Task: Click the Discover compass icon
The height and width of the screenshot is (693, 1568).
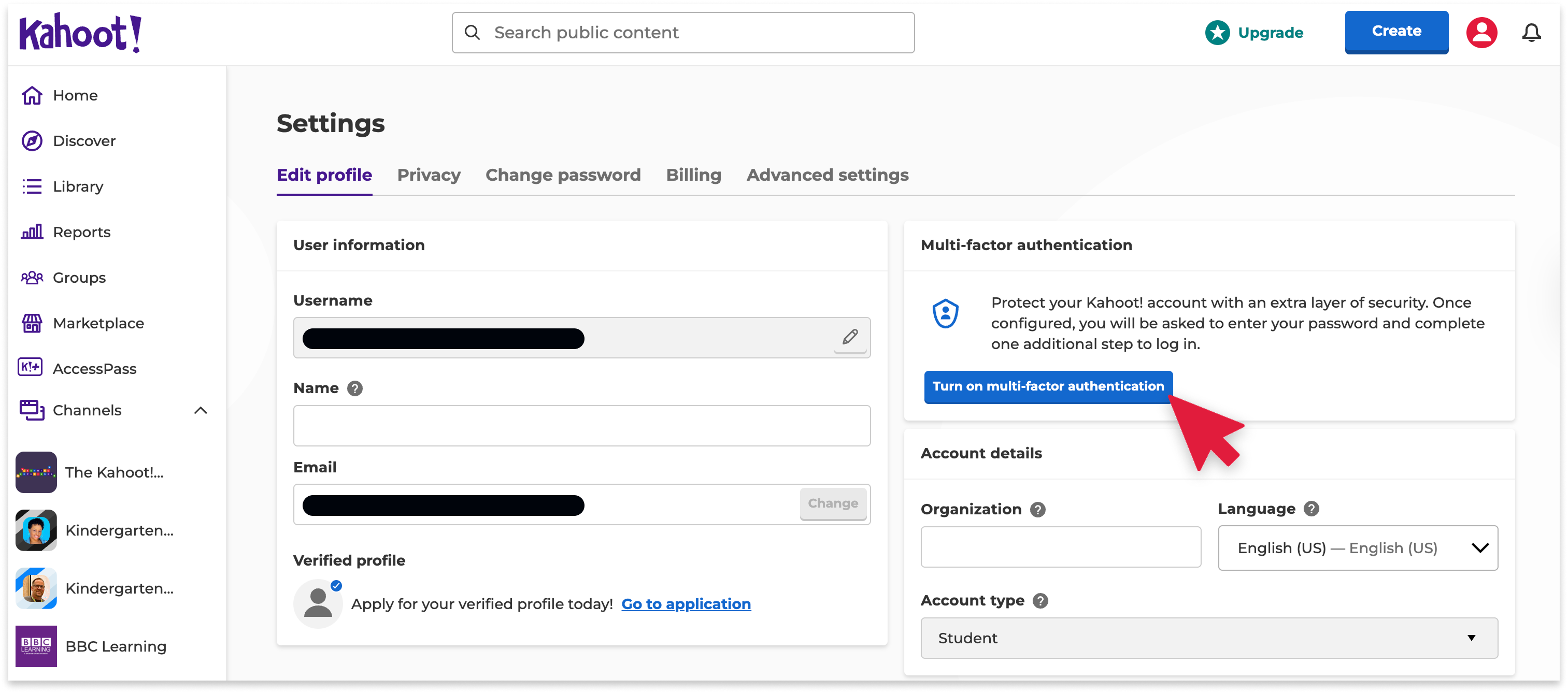Action: click(32, 141)
